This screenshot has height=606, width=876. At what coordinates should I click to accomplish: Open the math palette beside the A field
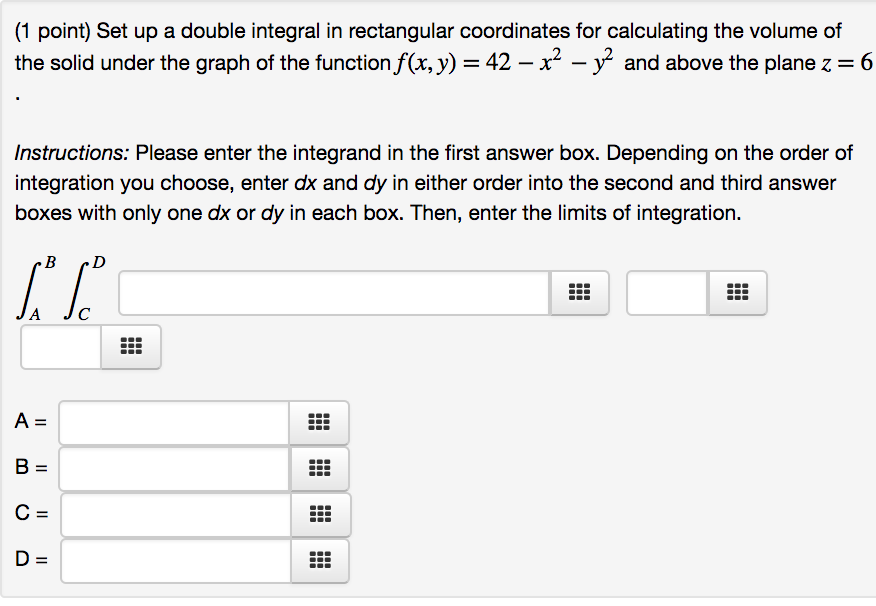coord(319,422)
